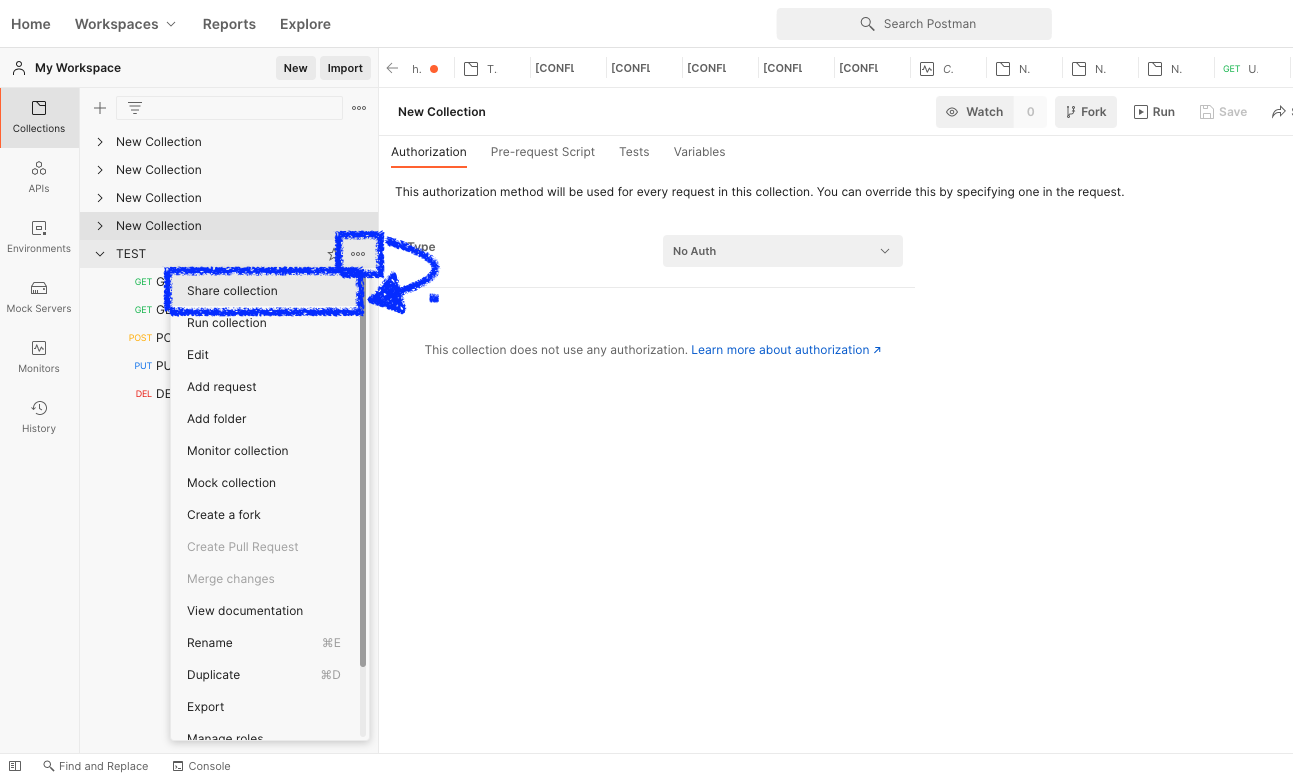Click the Save button
Image resolution: width=1293 pixels, height=775 pixels.
(x=1223, y=112)
